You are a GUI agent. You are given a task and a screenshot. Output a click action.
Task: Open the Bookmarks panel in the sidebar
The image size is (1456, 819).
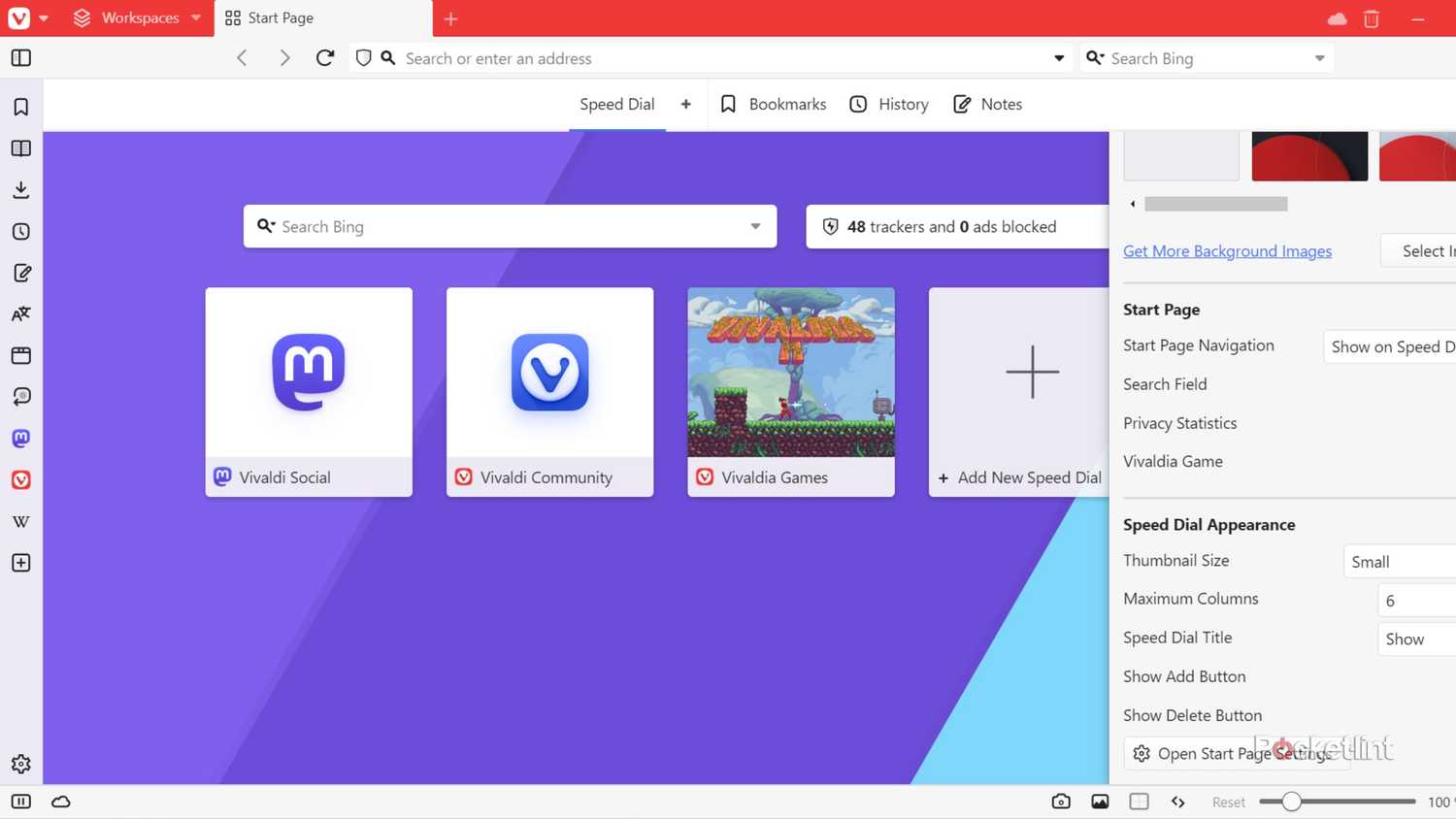tap(20, 107)
